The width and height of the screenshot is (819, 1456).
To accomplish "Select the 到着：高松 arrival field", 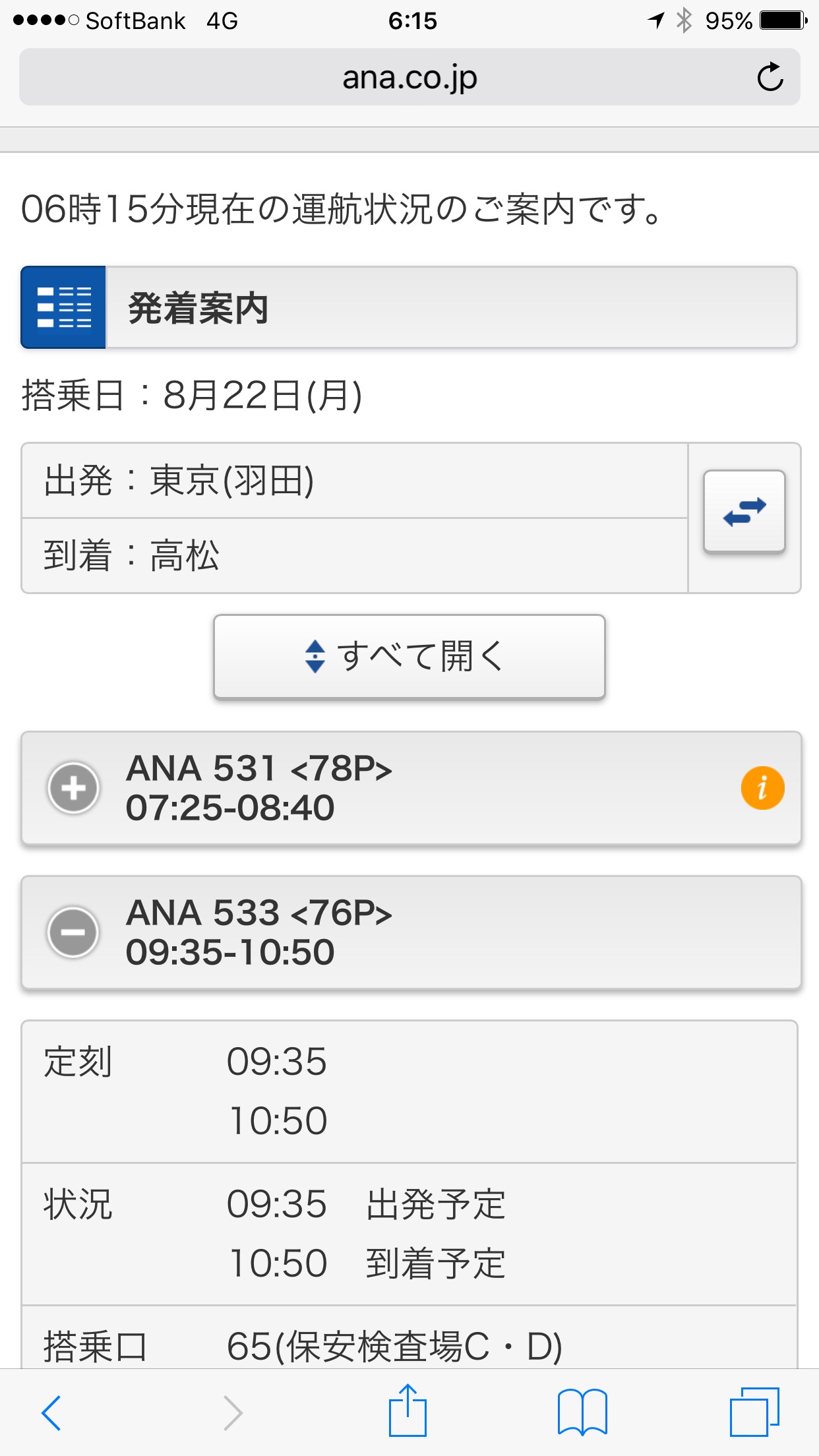I will pyautogui.click(x=355, y=555).
